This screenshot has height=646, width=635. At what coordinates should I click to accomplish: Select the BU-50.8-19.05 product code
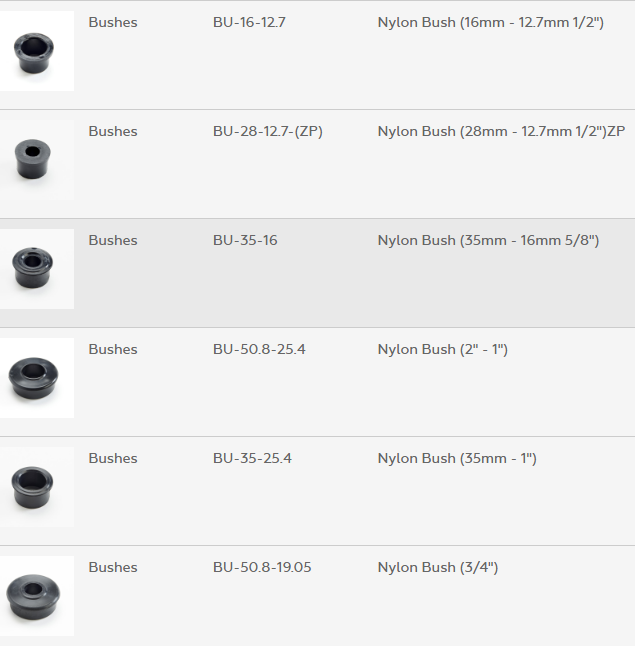(262, 567)
